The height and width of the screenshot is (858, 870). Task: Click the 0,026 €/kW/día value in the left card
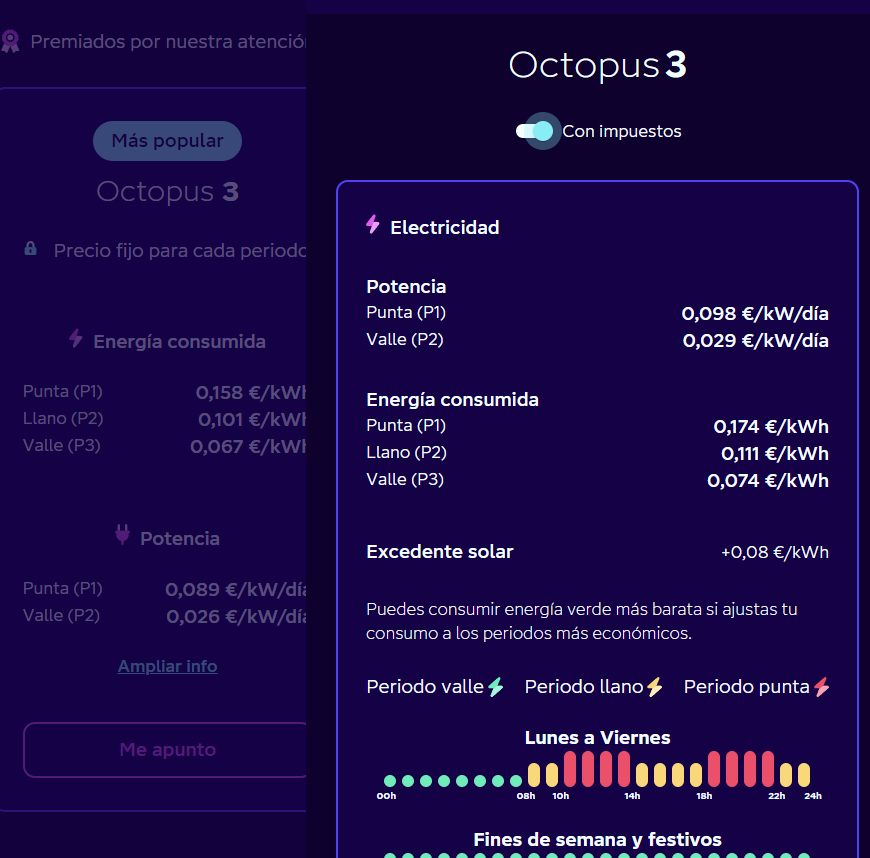point(236,617)
